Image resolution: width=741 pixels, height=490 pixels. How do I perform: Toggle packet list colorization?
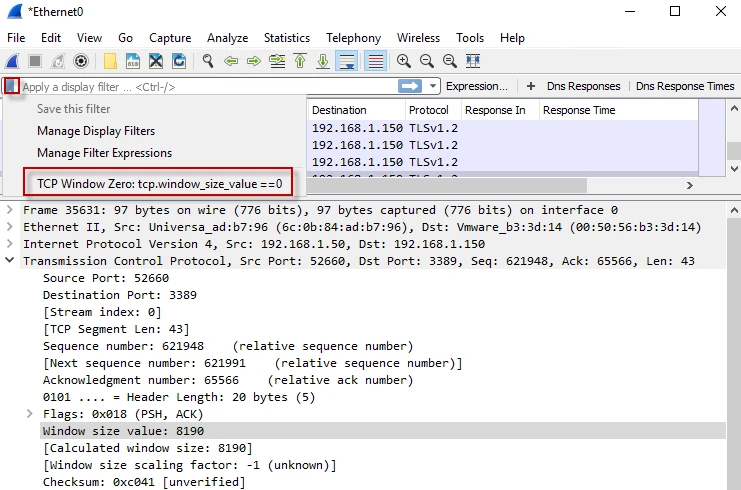[x=375, y=61]
